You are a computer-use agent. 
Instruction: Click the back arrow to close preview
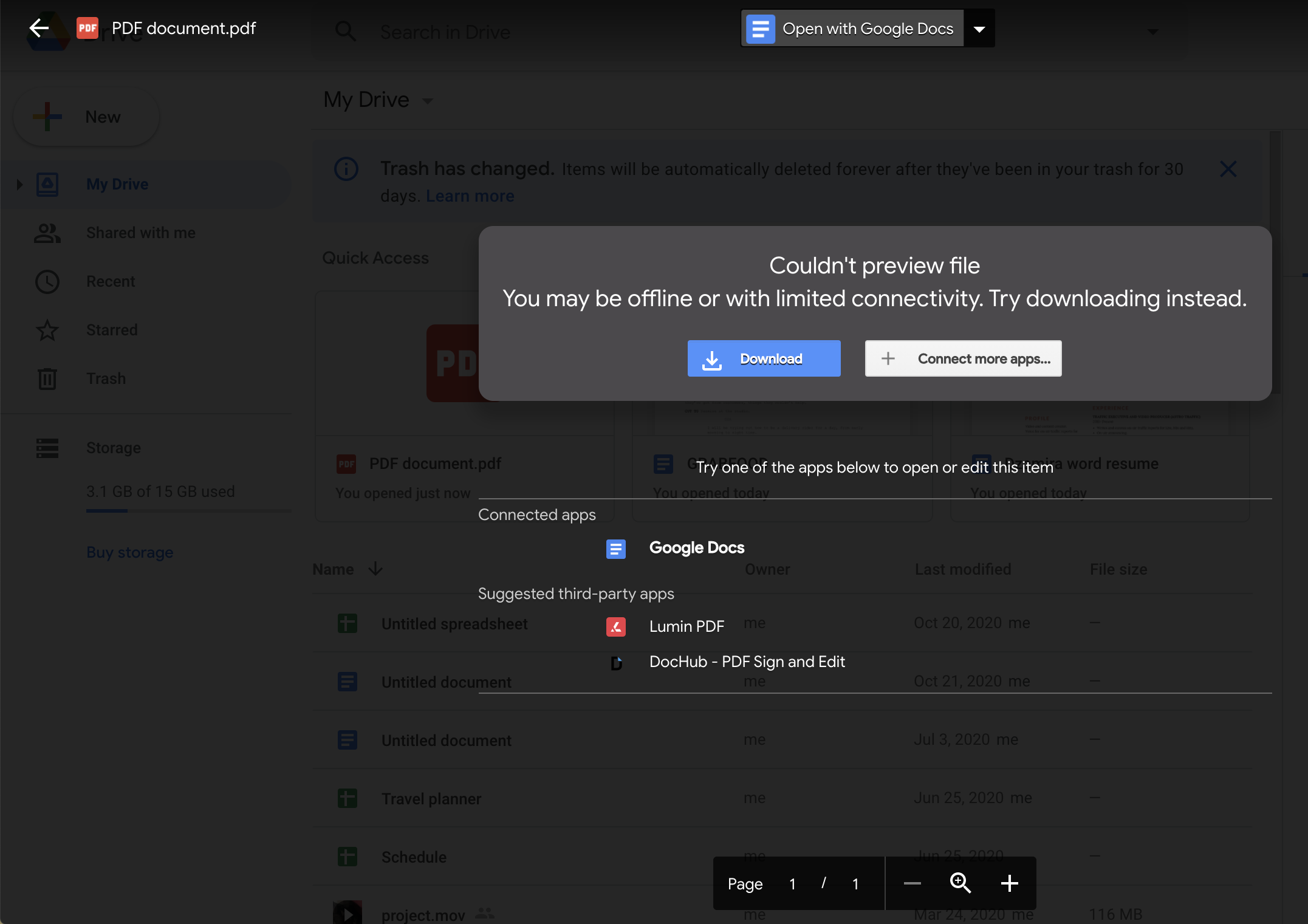[39, 28]
